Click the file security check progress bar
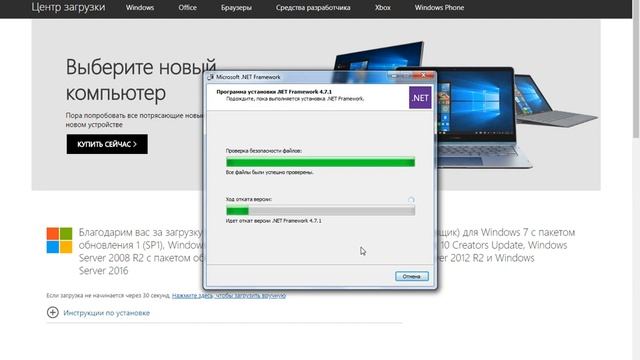This screenshot has width=640, height=360. point(320,162)
